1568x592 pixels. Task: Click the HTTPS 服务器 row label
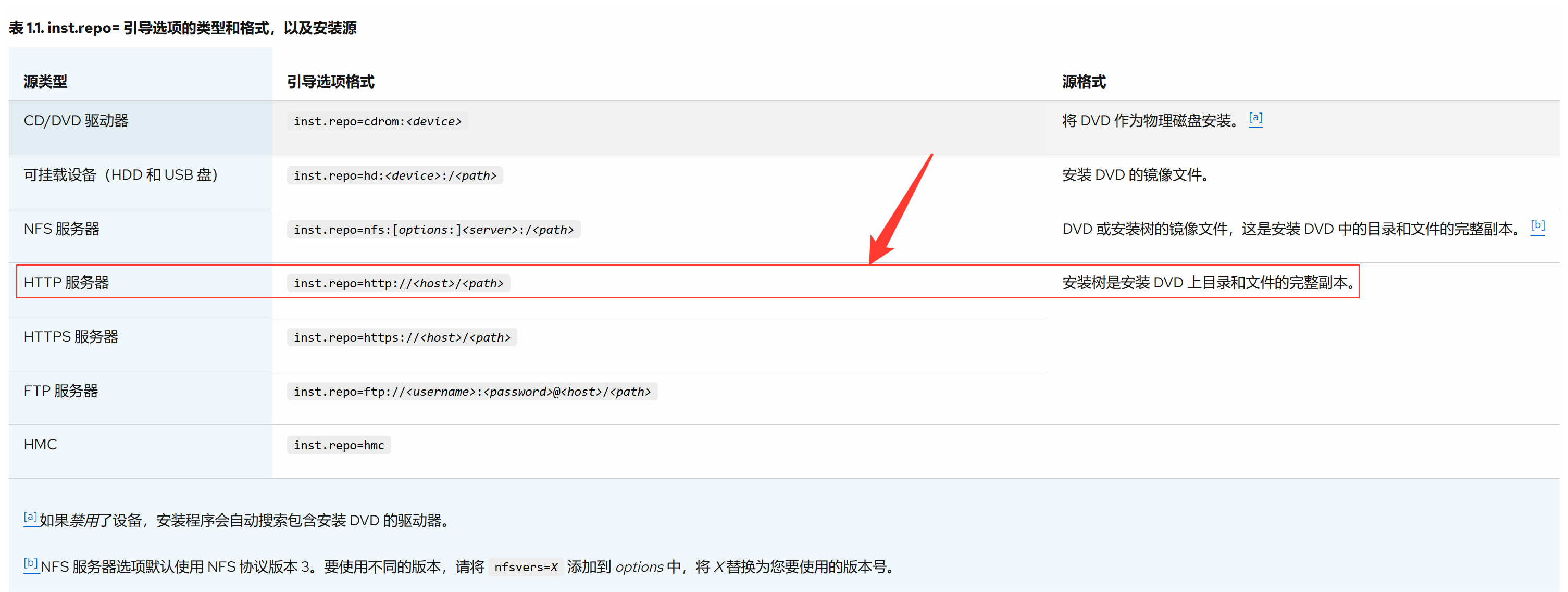pyautogui.click(x=71, y=337)
